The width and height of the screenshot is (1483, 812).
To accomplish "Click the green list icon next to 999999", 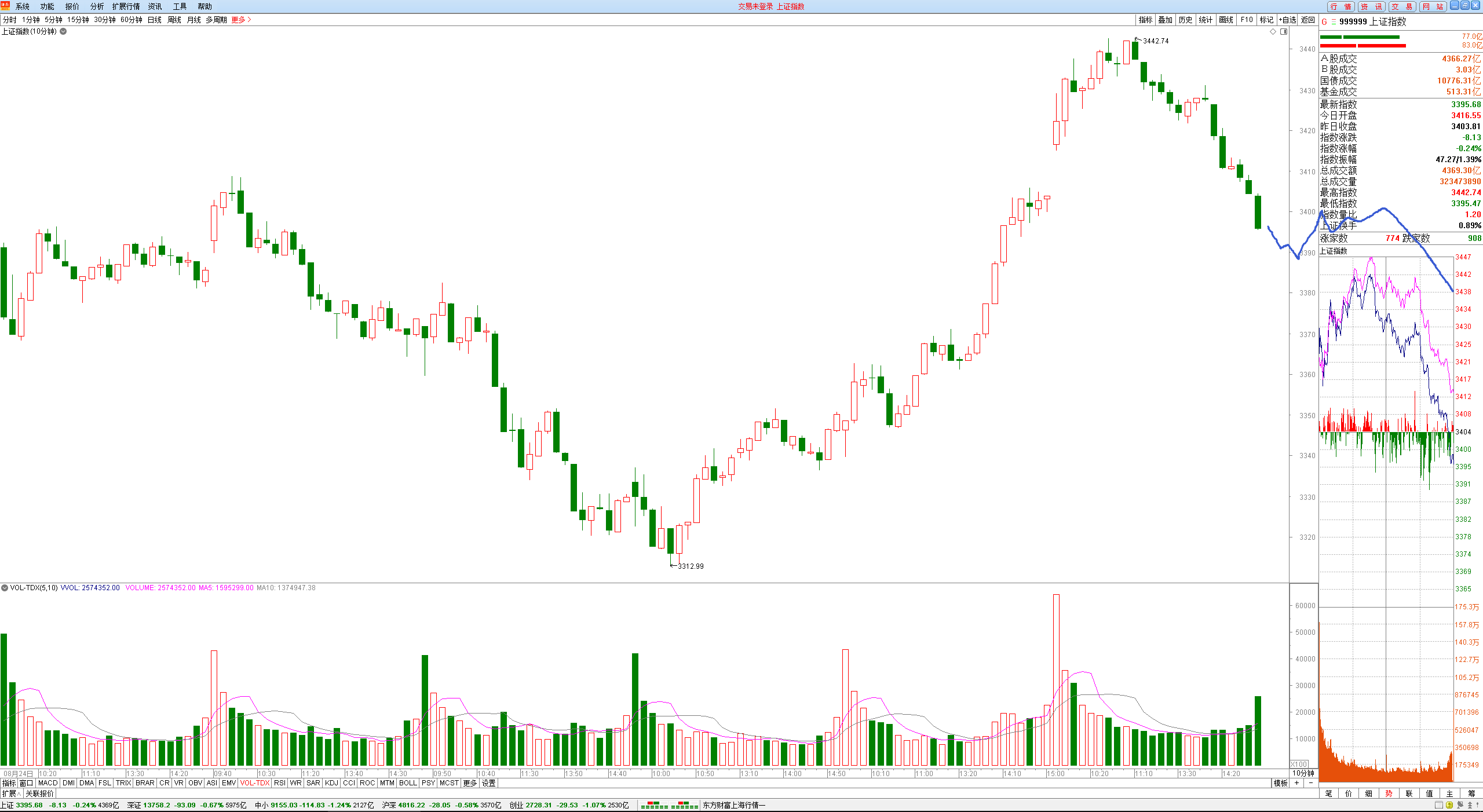I will [1333, 22].
